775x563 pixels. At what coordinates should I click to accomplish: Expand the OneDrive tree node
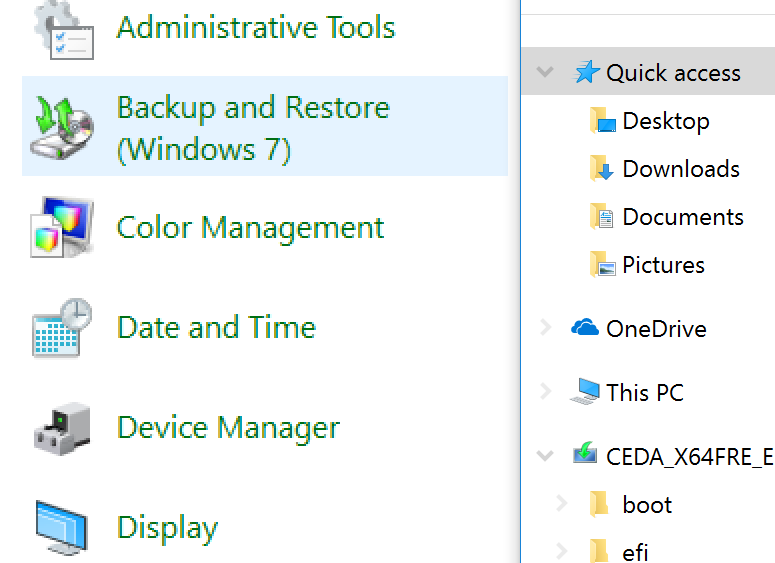(x=546, y=327)
